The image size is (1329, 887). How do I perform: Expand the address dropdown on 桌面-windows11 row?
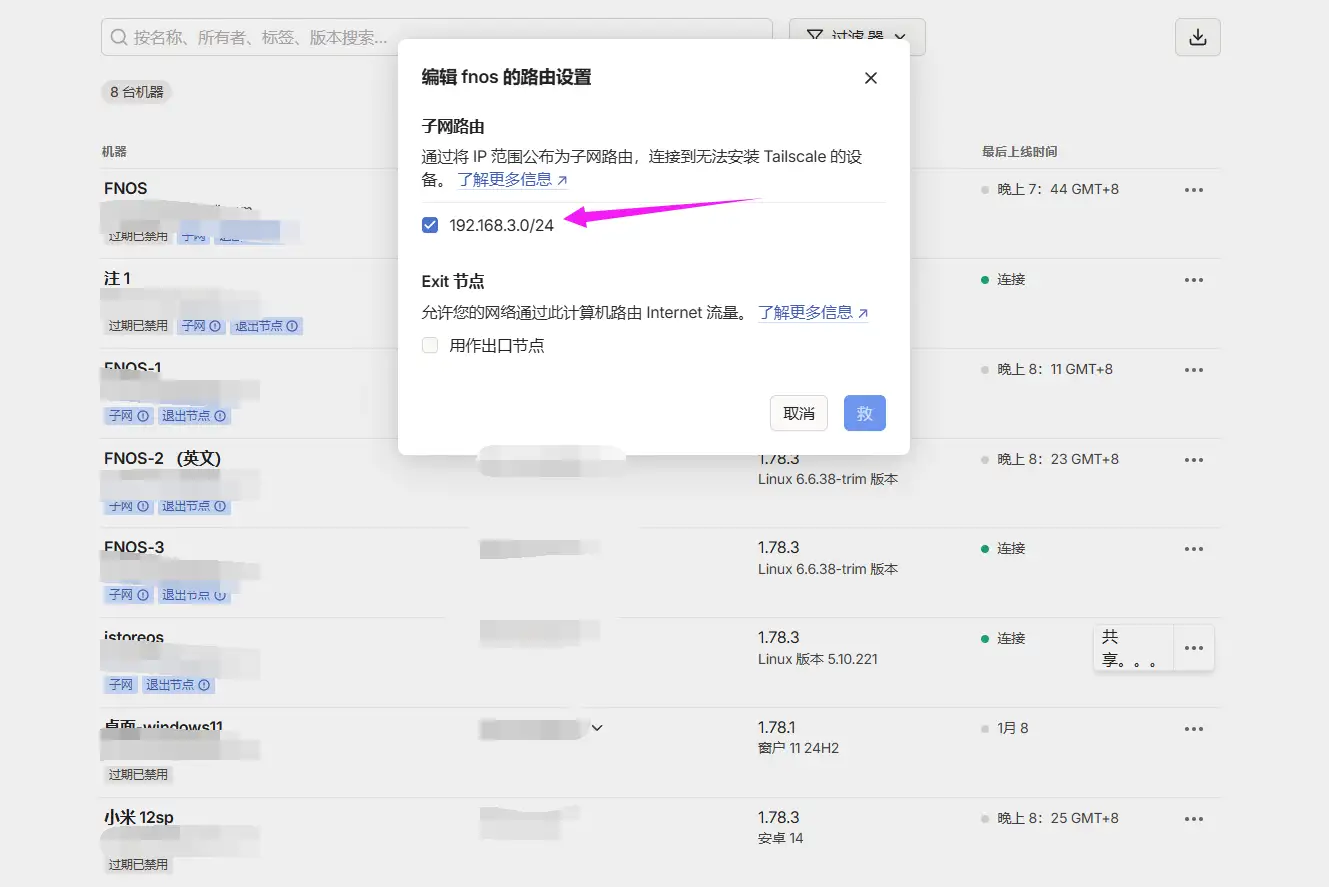click(x=597, y=728)
